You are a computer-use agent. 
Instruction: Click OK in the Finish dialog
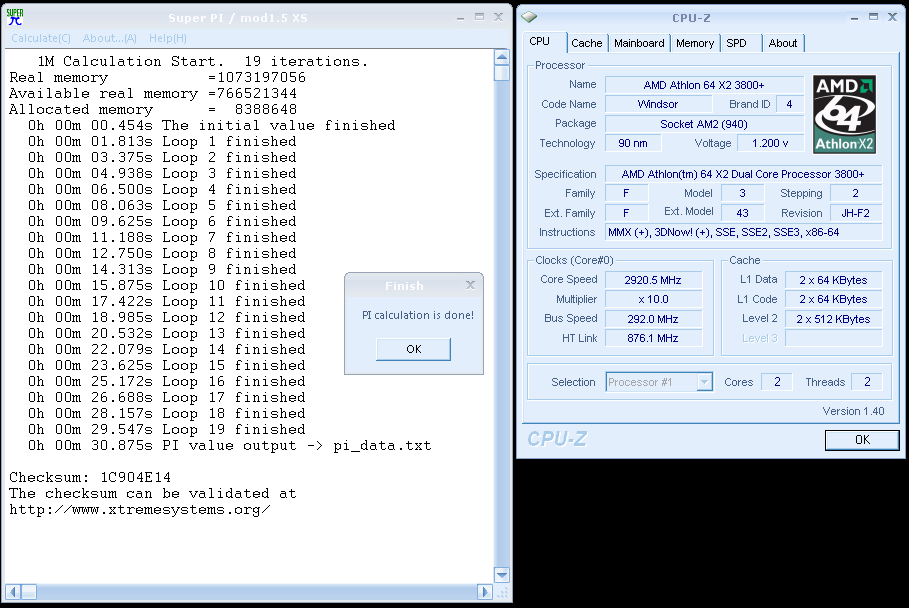tap(413, 349)
